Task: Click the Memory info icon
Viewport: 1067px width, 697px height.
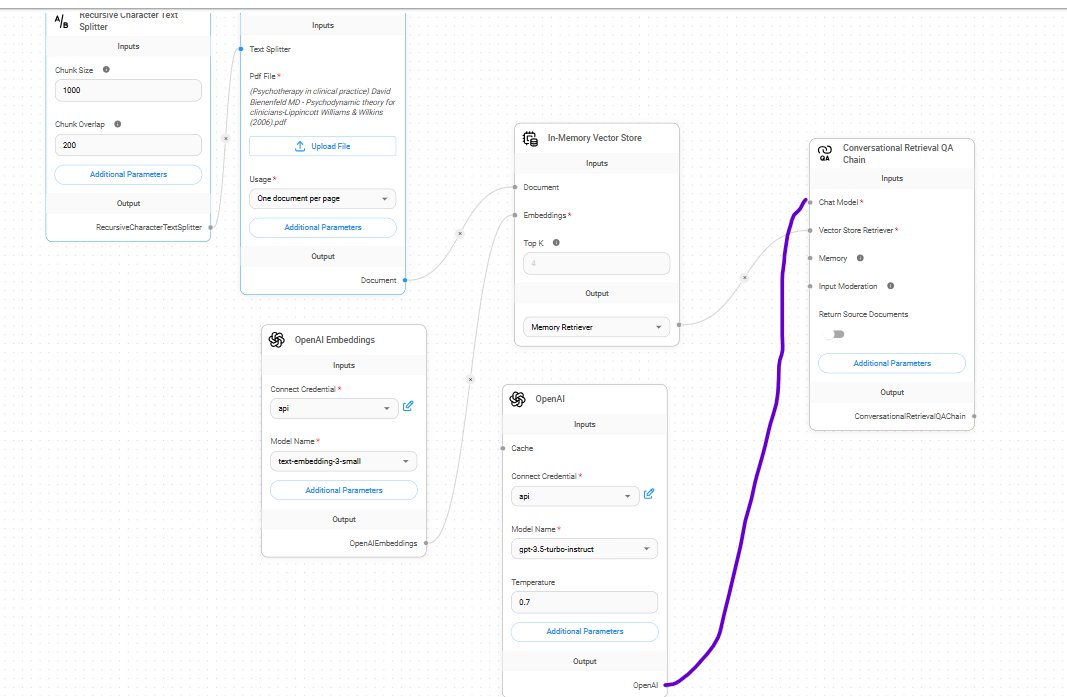Action: [x=860, y=258]
